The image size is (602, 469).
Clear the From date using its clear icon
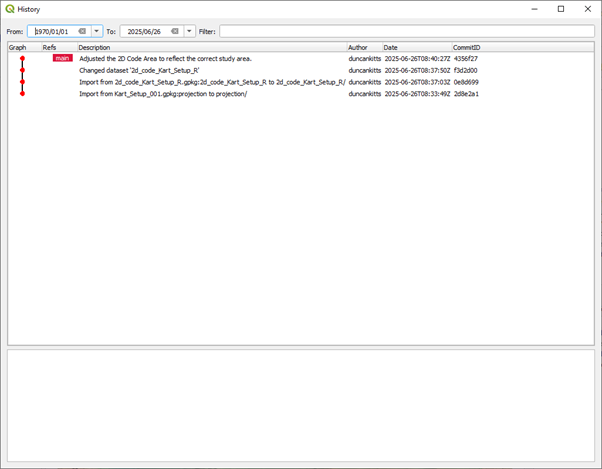pyautogui.click(x=83, y=31)
